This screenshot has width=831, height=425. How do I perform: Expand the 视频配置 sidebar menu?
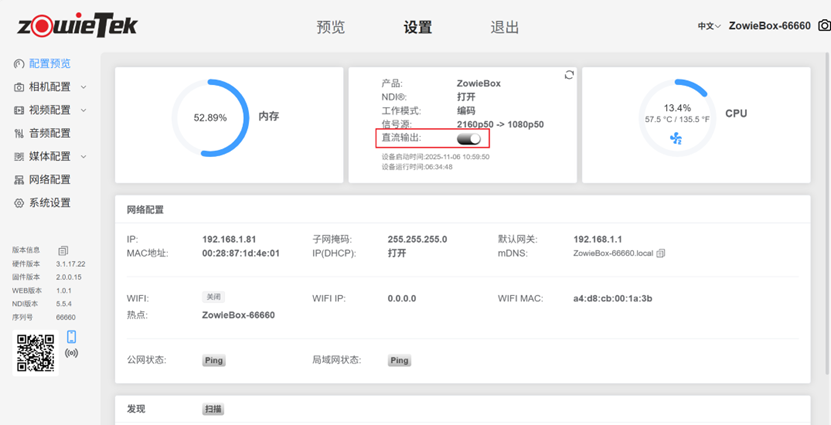(x=50, y=110)
